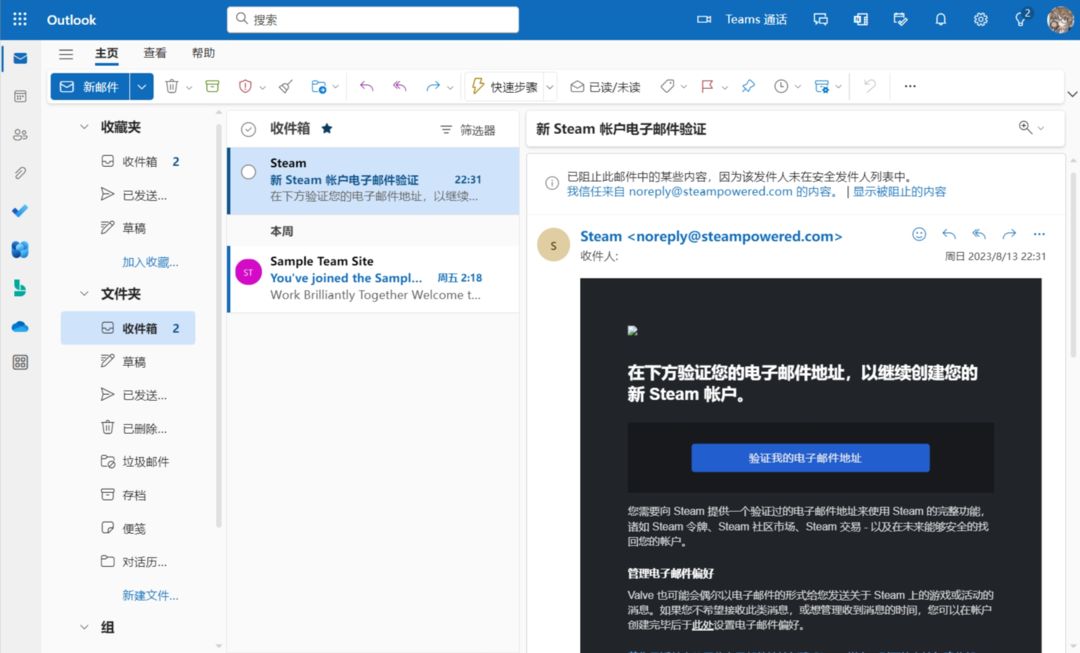The height and width of the screenshot is (653, 1080).
Task: Open Files paperclip icon in app rail
Action: pyautogui.click(x=20, y=173)
